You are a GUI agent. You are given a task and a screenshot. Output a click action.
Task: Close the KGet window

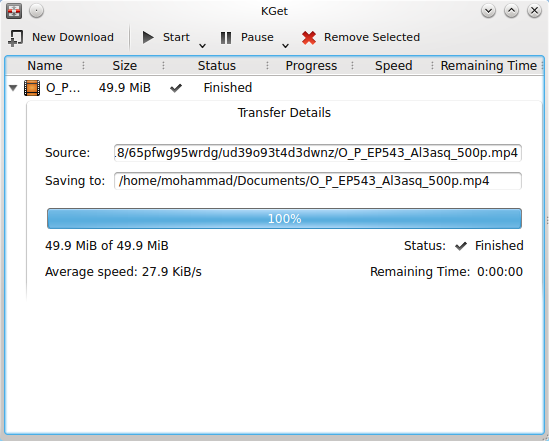(534, 11)
